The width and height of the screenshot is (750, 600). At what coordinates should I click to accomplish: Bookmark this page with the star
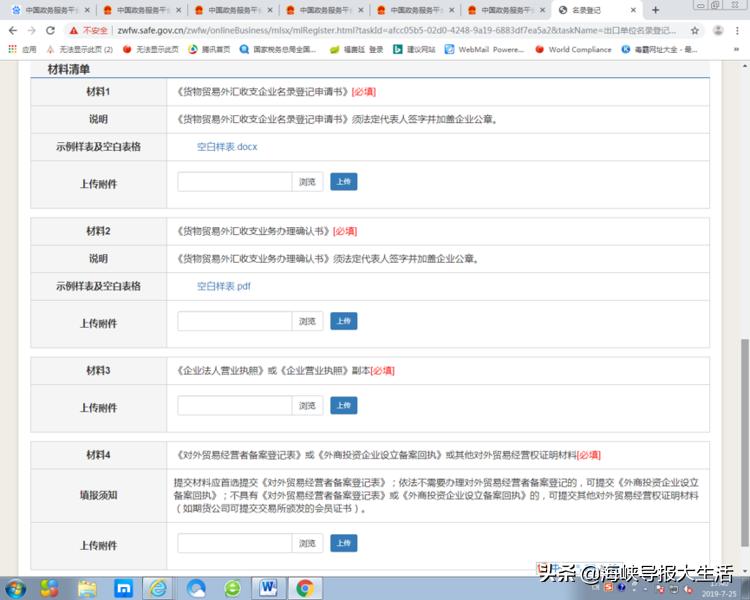695,31
